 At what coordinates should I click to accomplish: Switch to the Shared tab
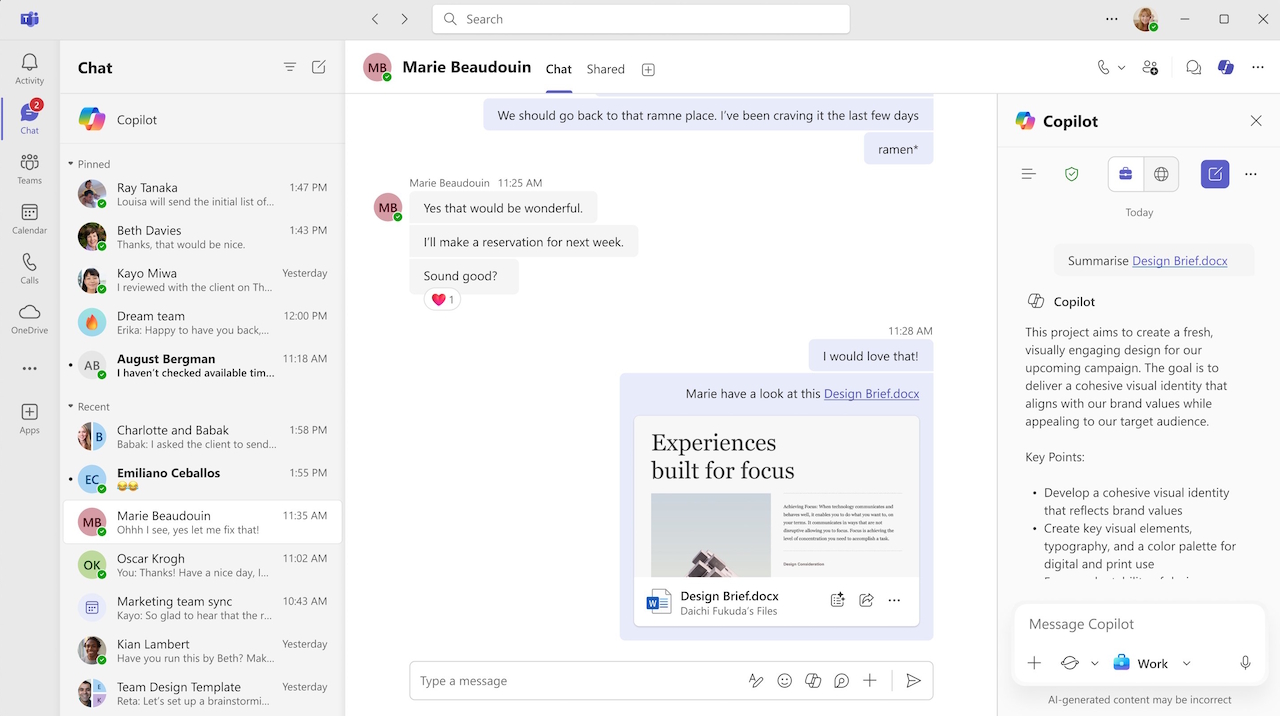(606, 69)
